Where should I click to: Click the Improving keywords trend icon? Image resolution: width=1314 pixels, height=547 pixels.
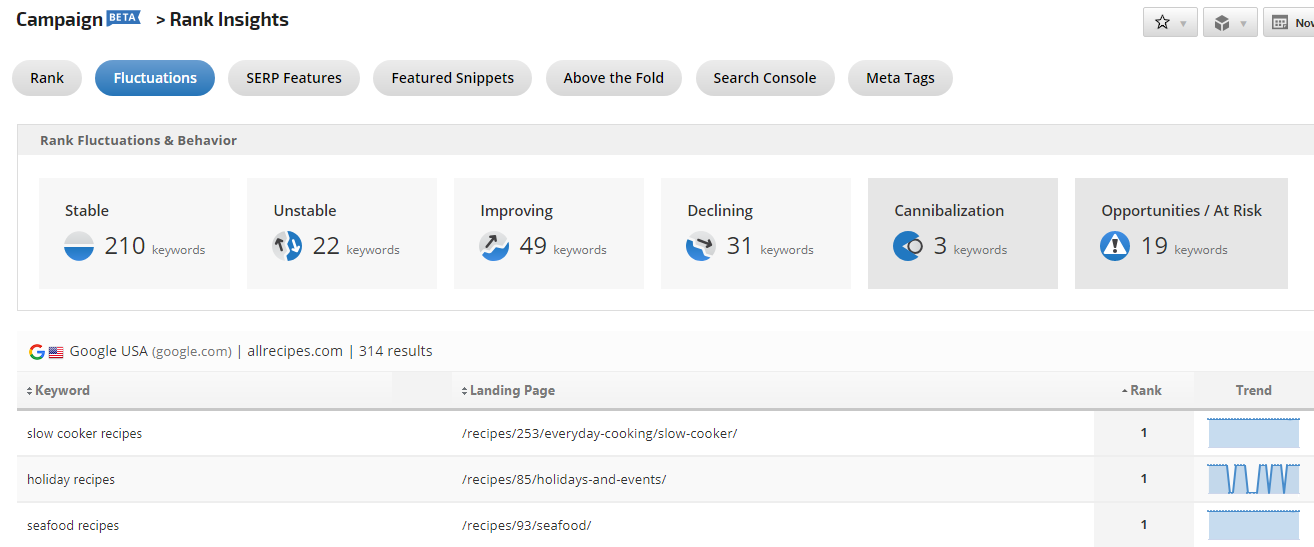coord(494,246)
